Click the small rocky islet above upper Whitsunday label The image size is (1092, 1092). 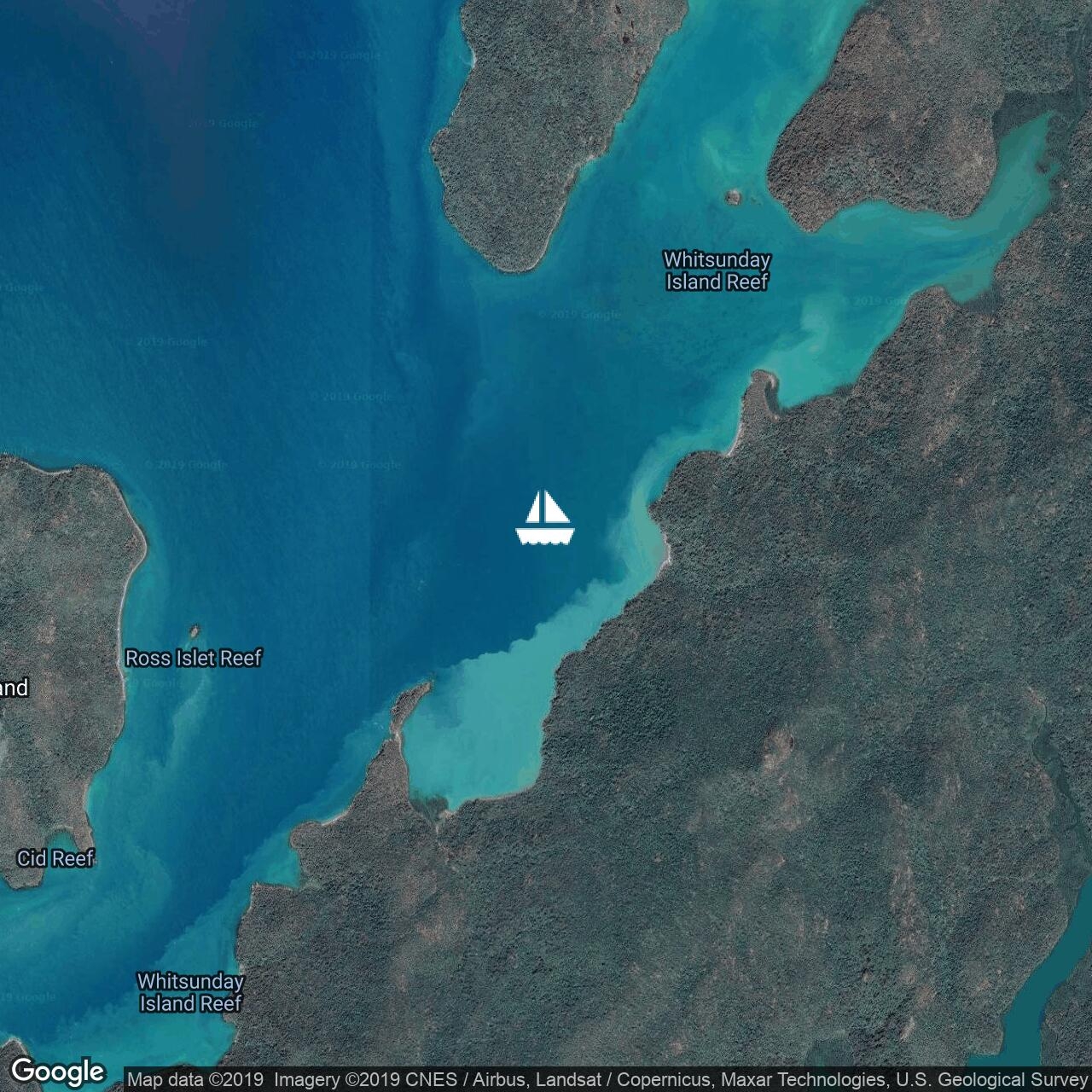point(733,197)
